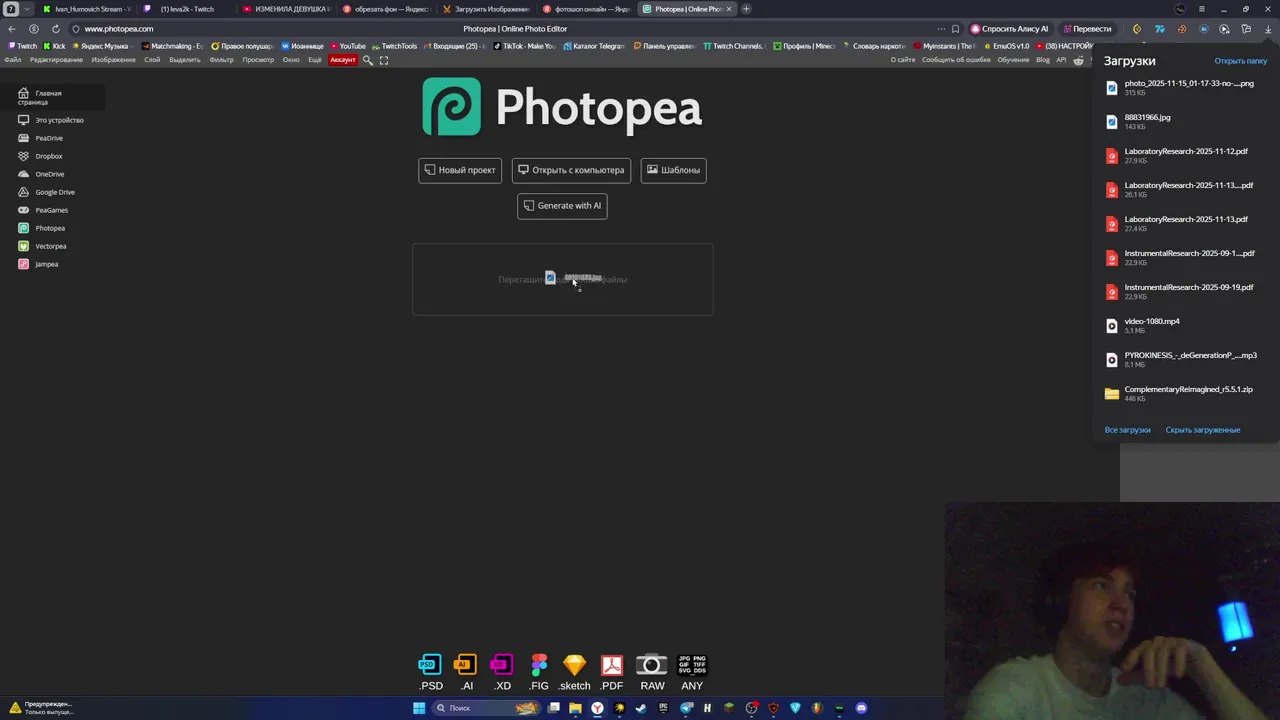1280x720 pixels.
Task: Open the .PSD format icon
Action: pos(430,672)
